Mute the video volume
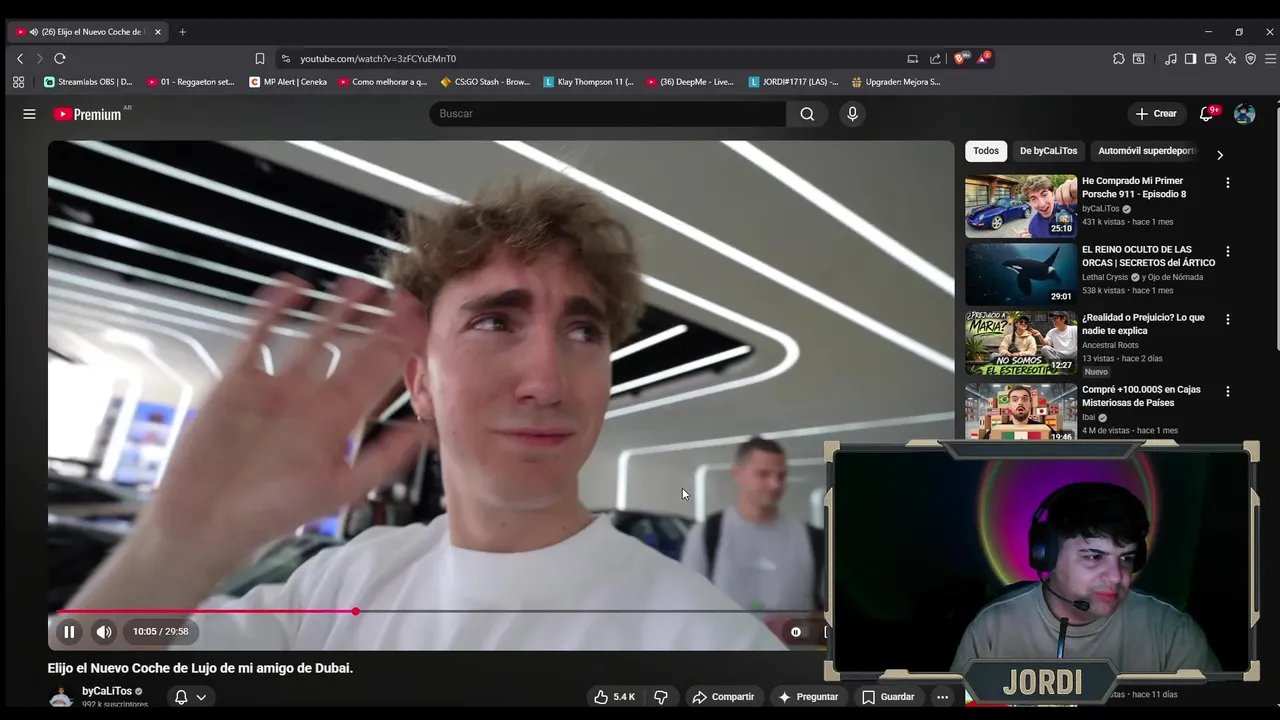Viewport: 1280px width, 720px height. coord(104,632)
